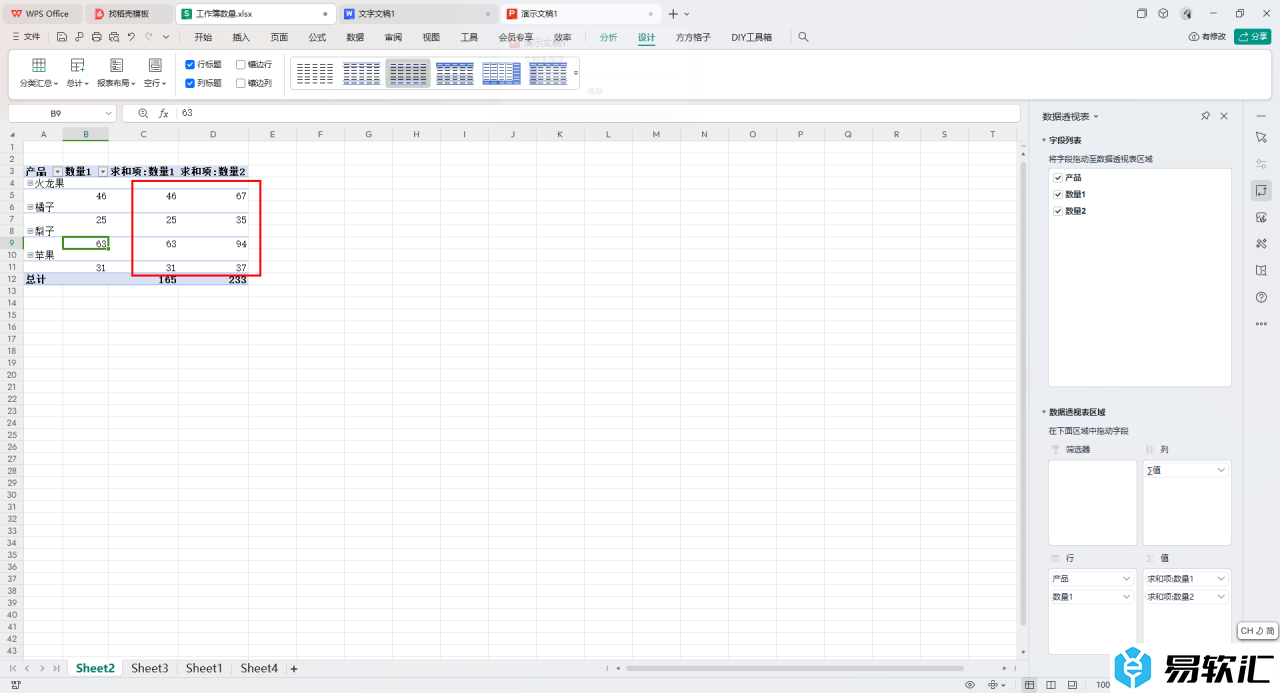Open the 开始 (Home) ribbon tab
This screenshot has height=693, width=1280.
pyautogui.click(x=203, y=37)
